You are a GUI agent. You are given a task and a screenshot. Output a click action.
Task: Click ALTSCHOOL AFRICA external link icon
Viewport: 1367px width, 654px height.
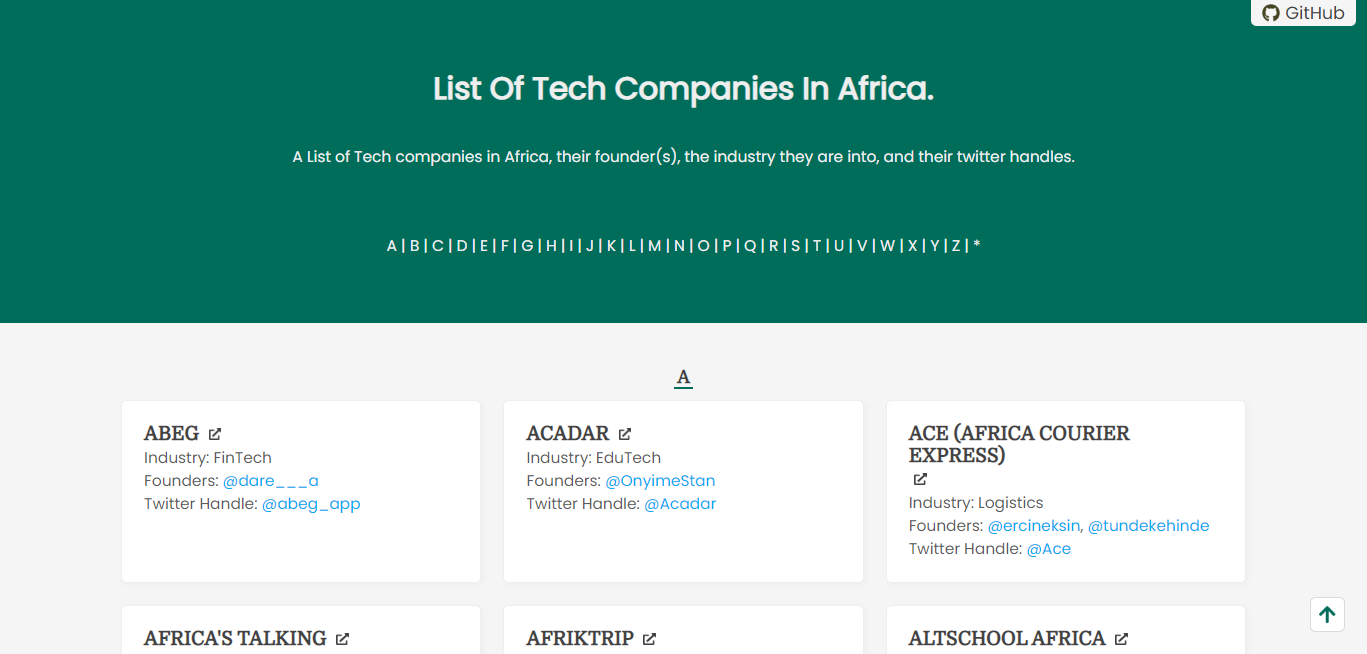point(1122,637)
